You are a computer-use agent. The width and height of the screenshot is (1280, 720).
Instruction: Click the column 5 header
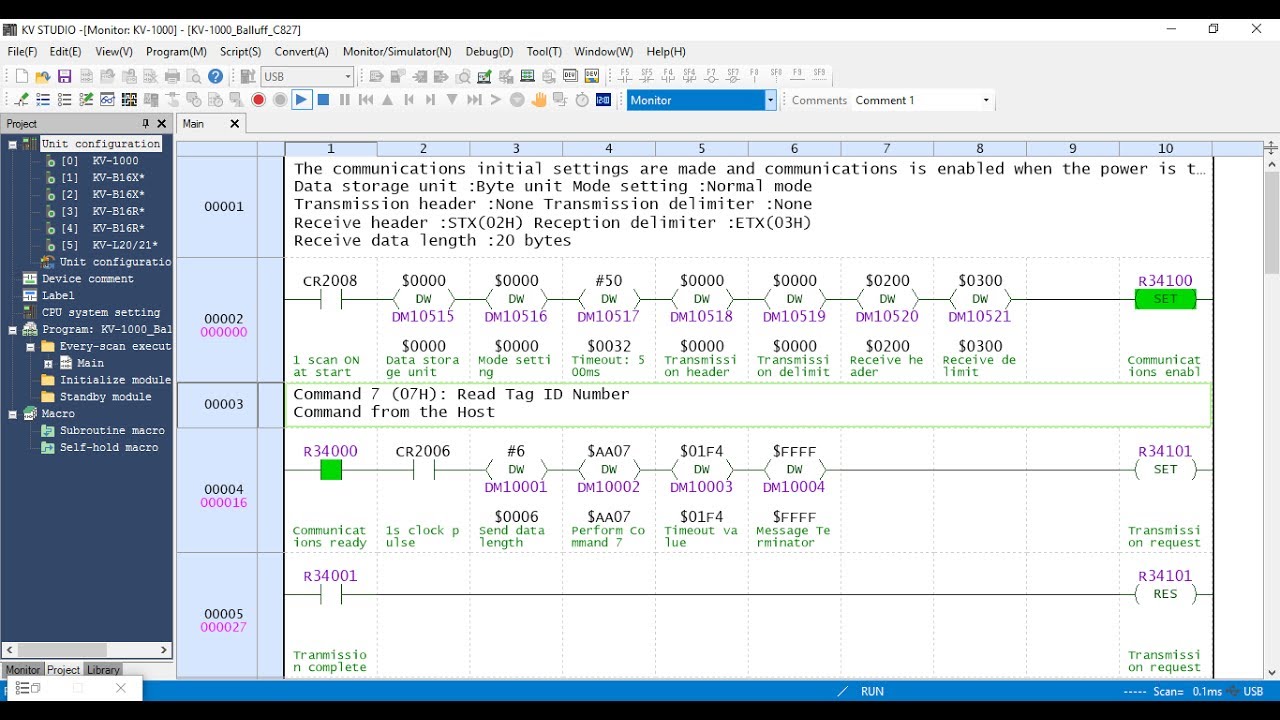coord(702,149)
